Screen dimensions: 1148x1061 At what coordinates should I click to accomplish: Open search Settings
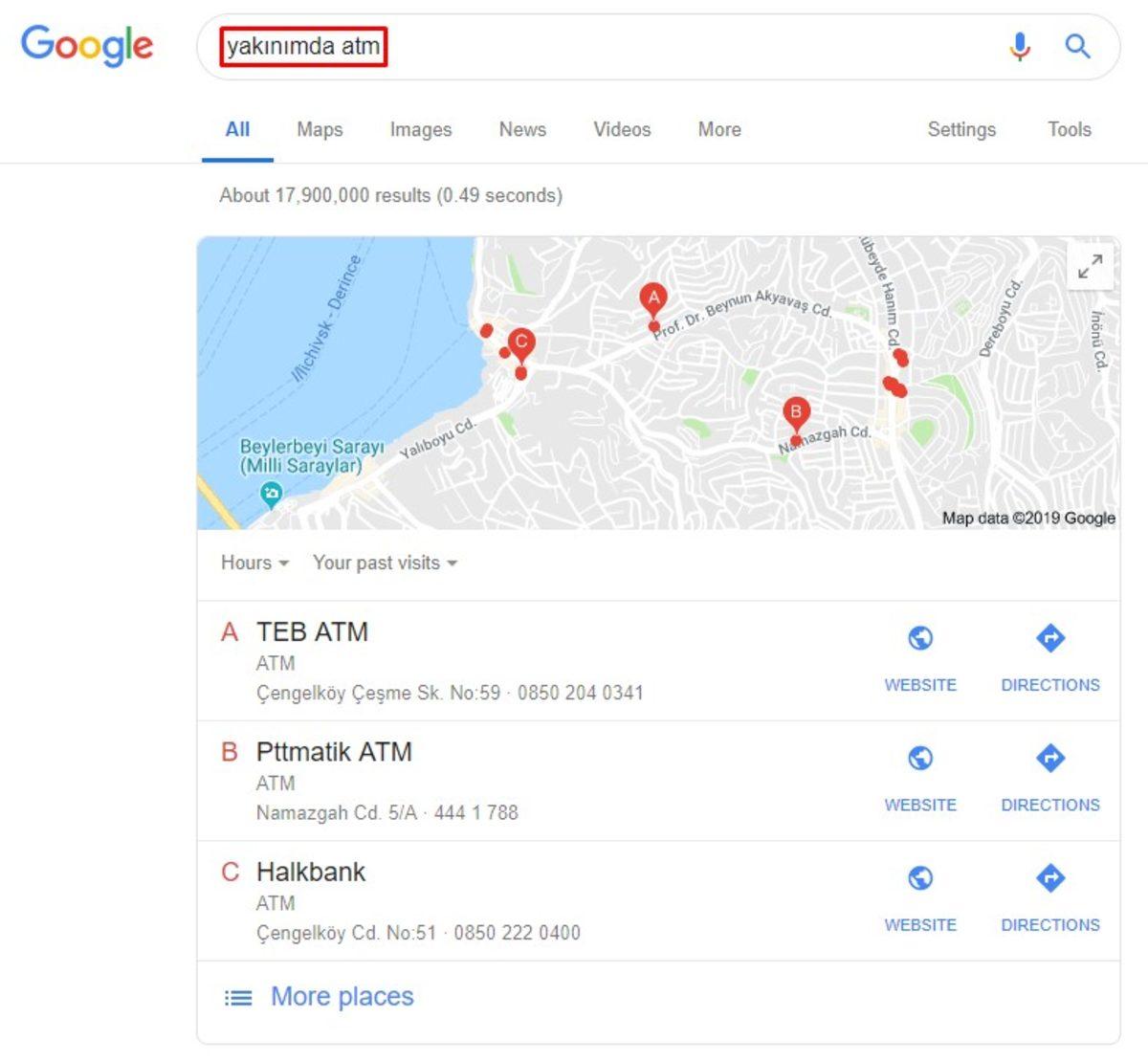tap(961, 129)
